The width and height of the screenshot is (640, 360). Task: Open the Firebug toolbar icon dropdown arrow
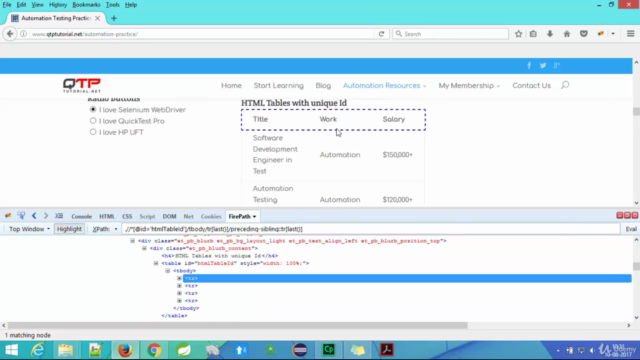pyautogui.click(x=613, y=34)
